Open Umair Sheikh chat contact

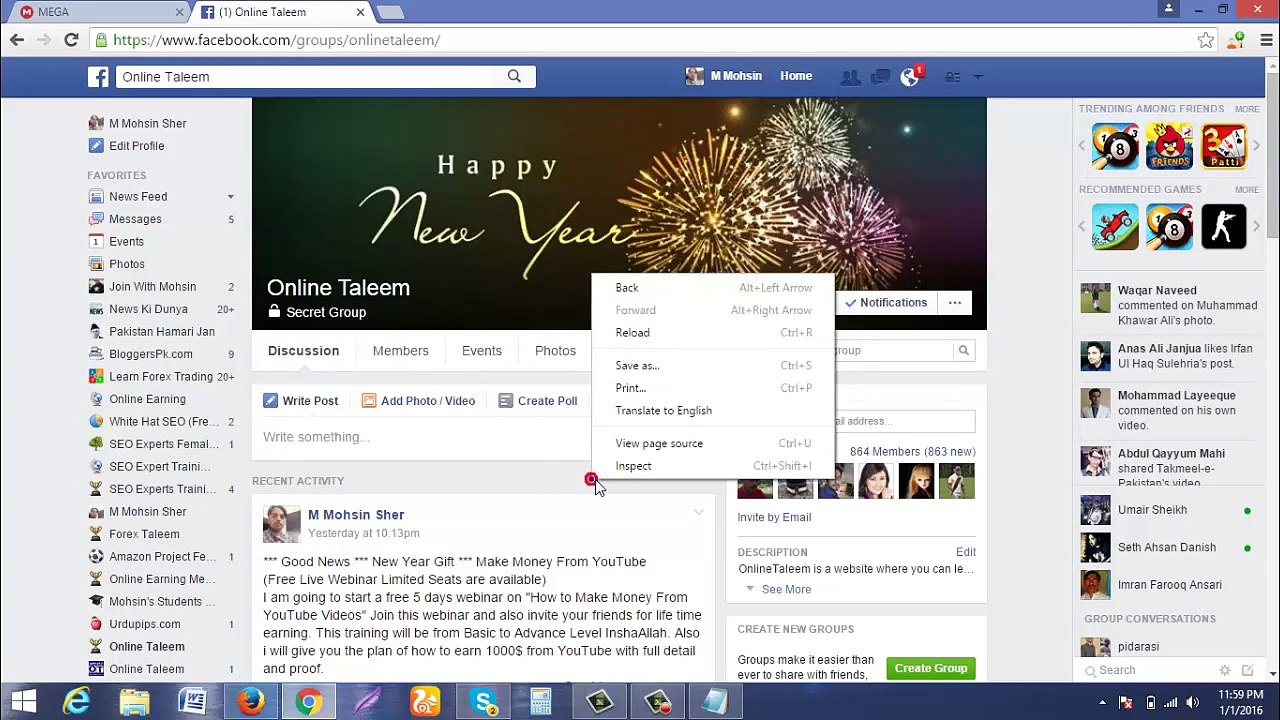click(x=1167, y=510)
